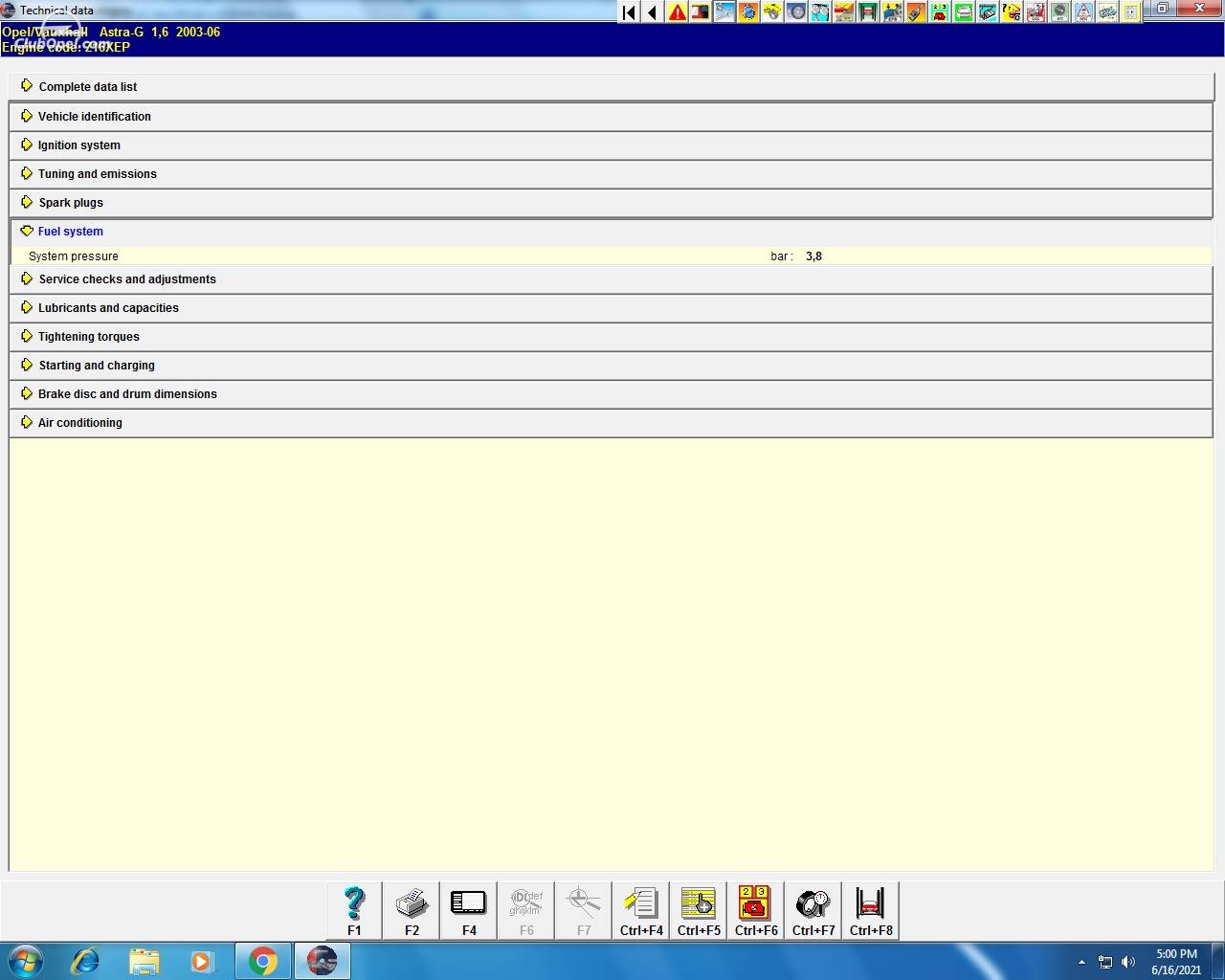Expand the Vehicle identification section
1225x980 pixels.
pos(611,117)
